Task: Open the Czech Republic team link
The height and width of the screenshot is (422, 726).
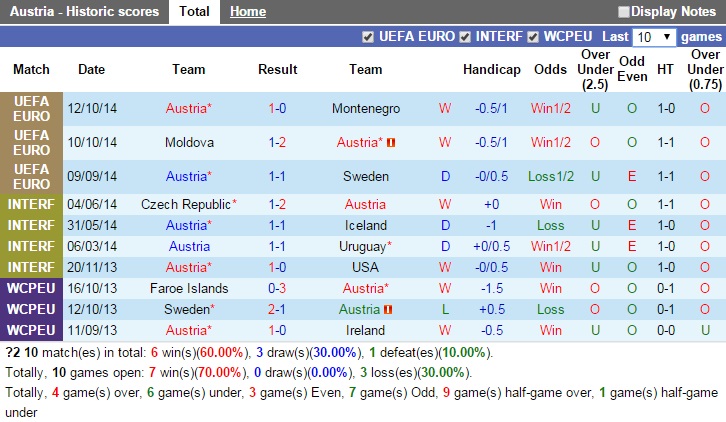Action: tap(186, 204)
